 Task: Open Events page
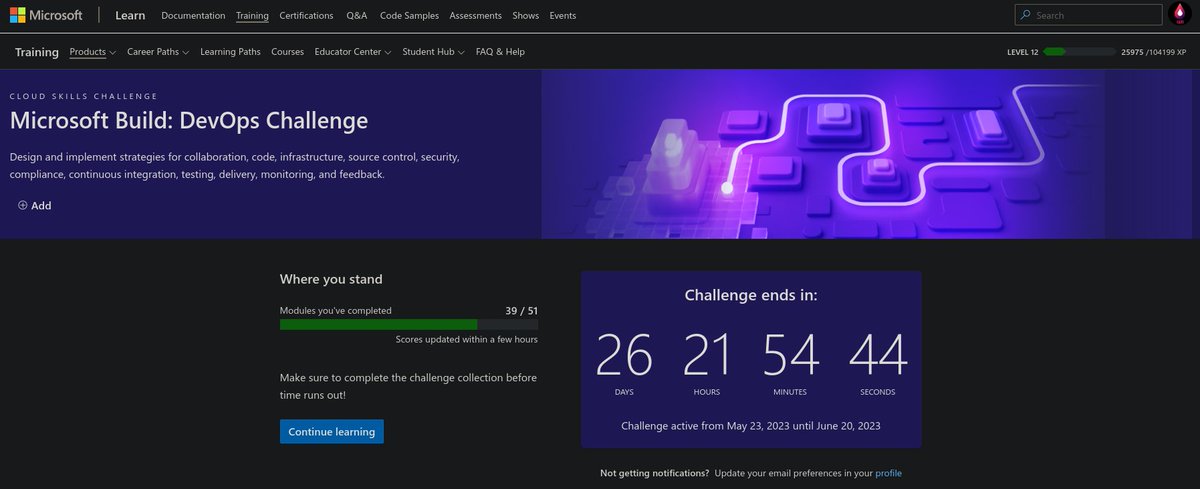click(x=562, y=16)
